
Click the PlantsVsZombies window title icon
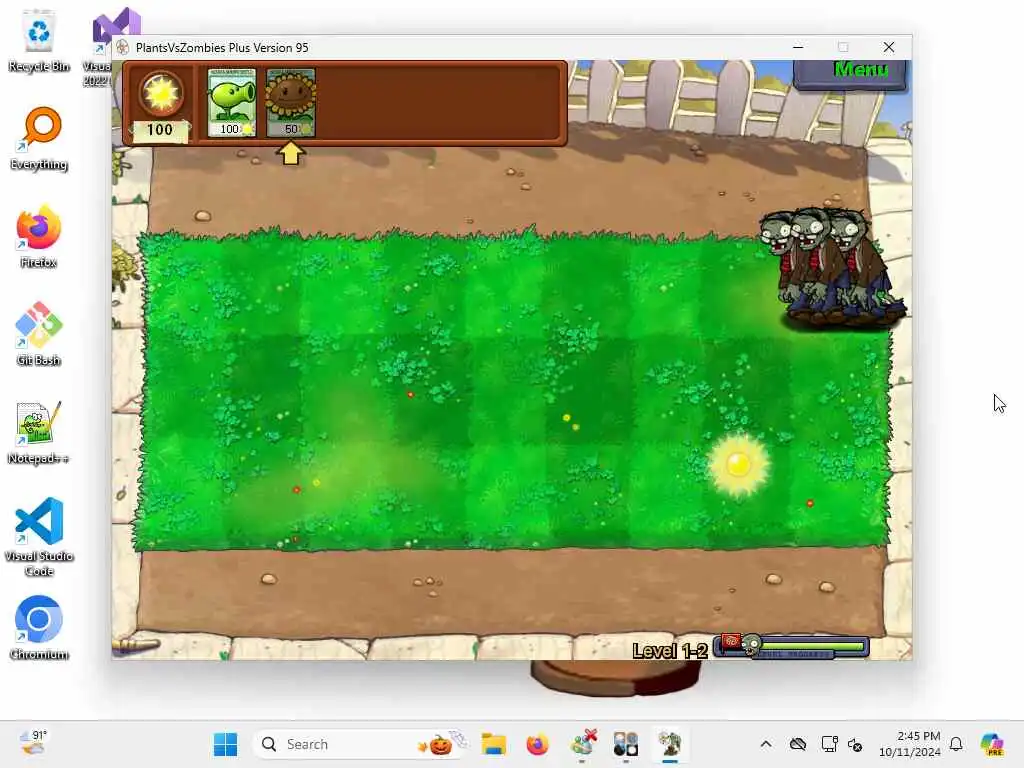pos(123,48)
